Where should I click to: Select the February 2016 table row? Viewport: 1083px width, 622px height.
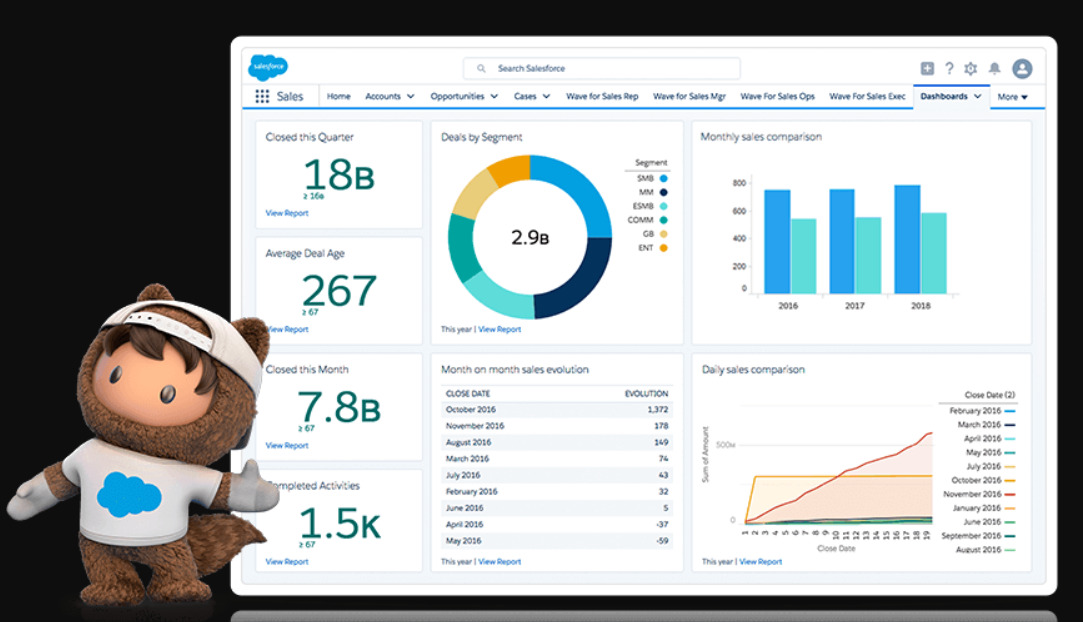click(557, 492)
